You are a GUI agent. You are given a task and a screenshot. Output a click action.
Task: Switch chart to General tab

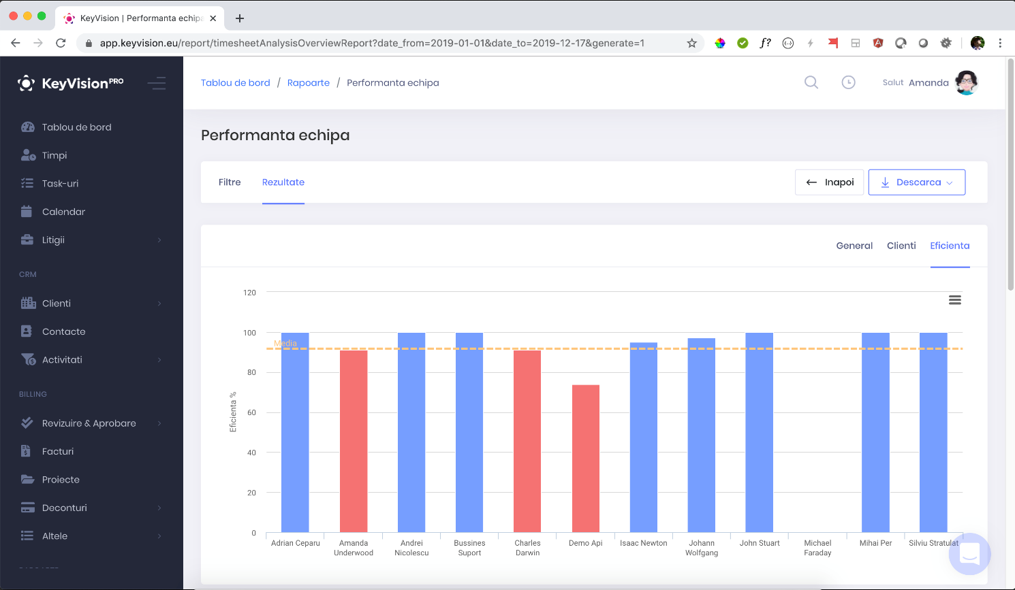pyautogui.click(x=854, y=245)
